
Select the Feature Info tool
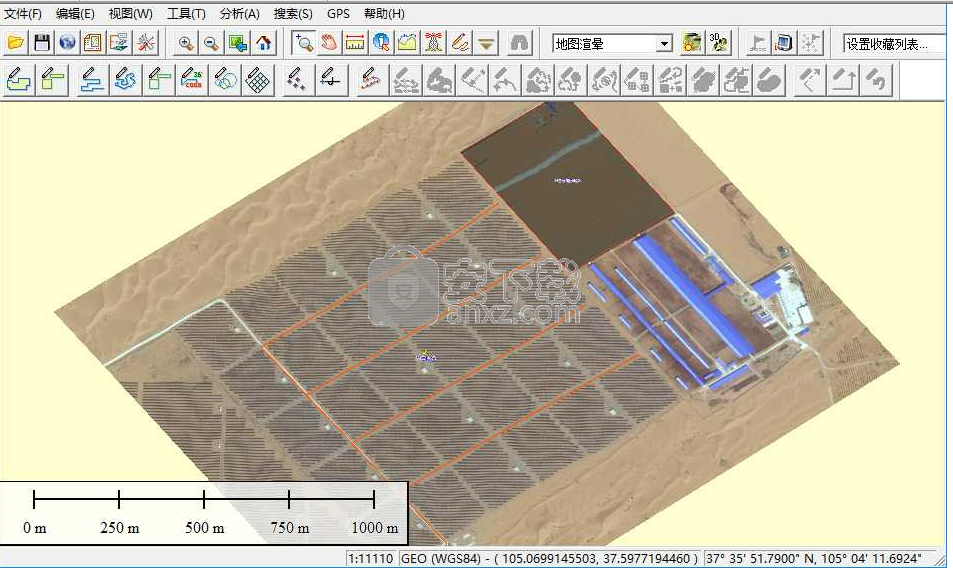tap(381, 43)
